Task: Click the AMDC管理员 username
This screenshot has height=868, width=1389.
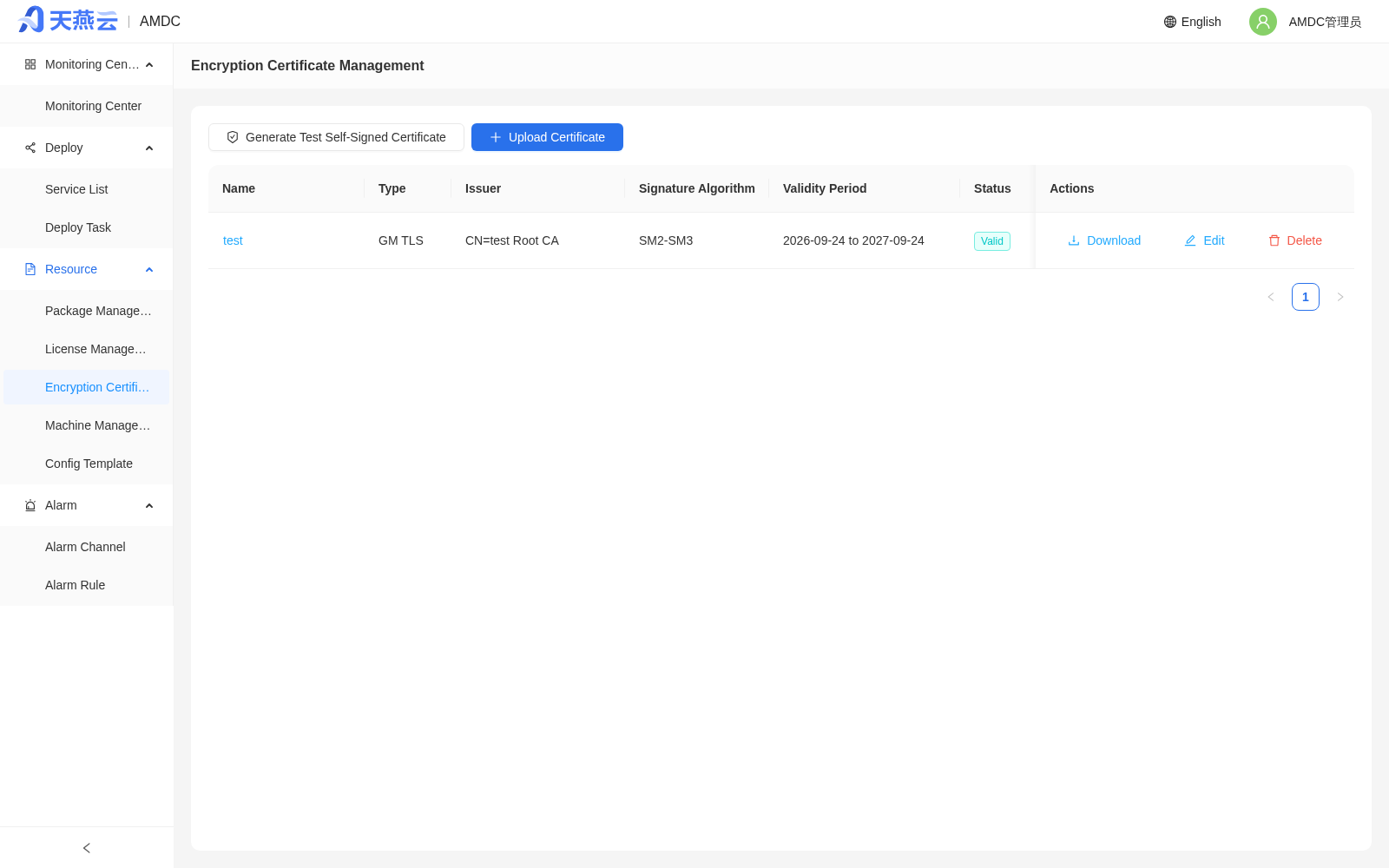Action: pos(1325,22)
